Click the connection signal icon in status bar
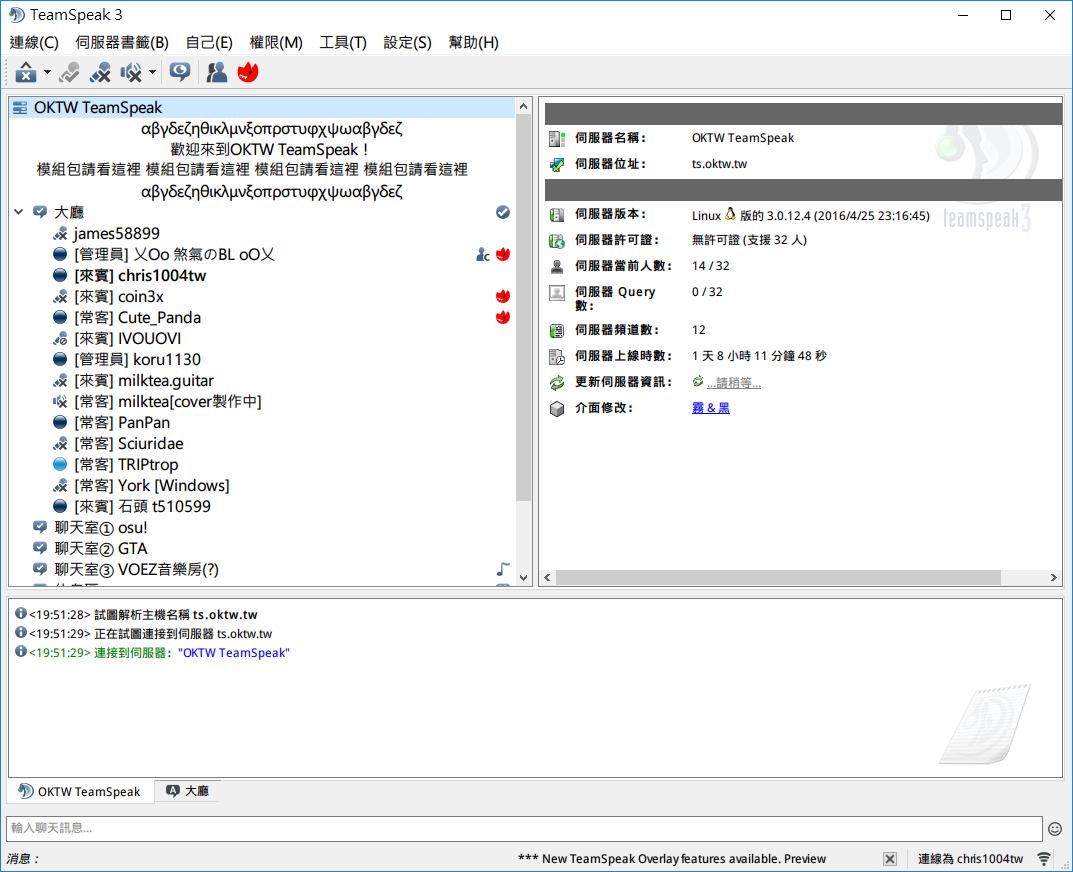The image size is (1073, 872). coord(1044,859)
